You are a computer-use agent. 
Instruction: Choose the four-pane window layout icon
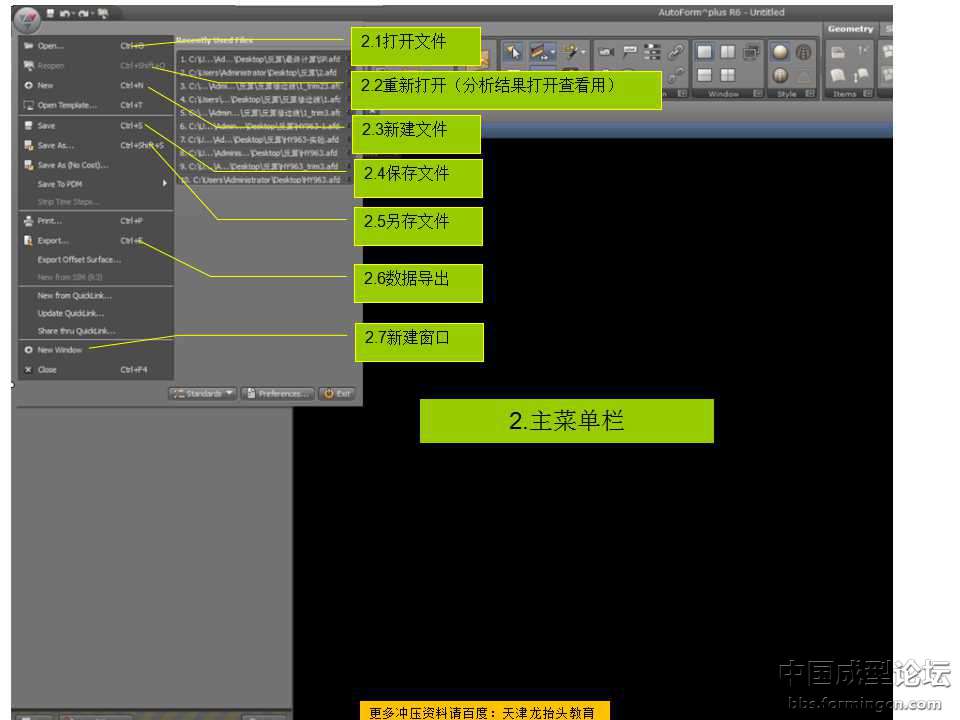coord(728,75)
